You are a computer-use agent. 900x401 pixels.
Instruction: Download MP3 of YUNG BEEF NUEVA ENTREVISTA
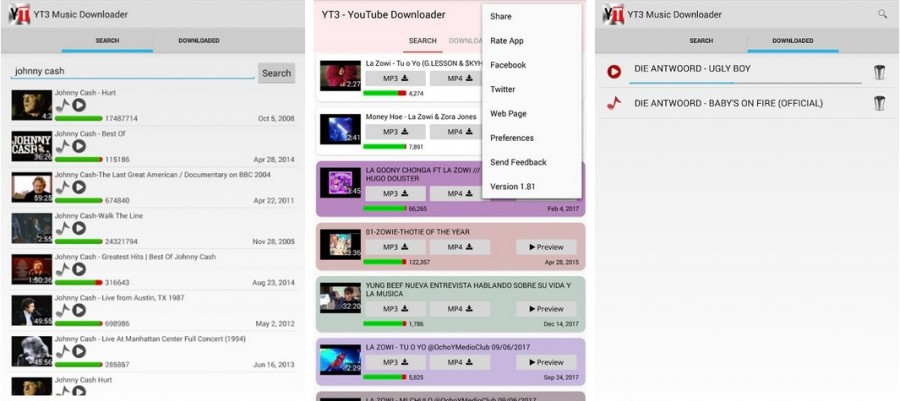click(x=395, y=309)
